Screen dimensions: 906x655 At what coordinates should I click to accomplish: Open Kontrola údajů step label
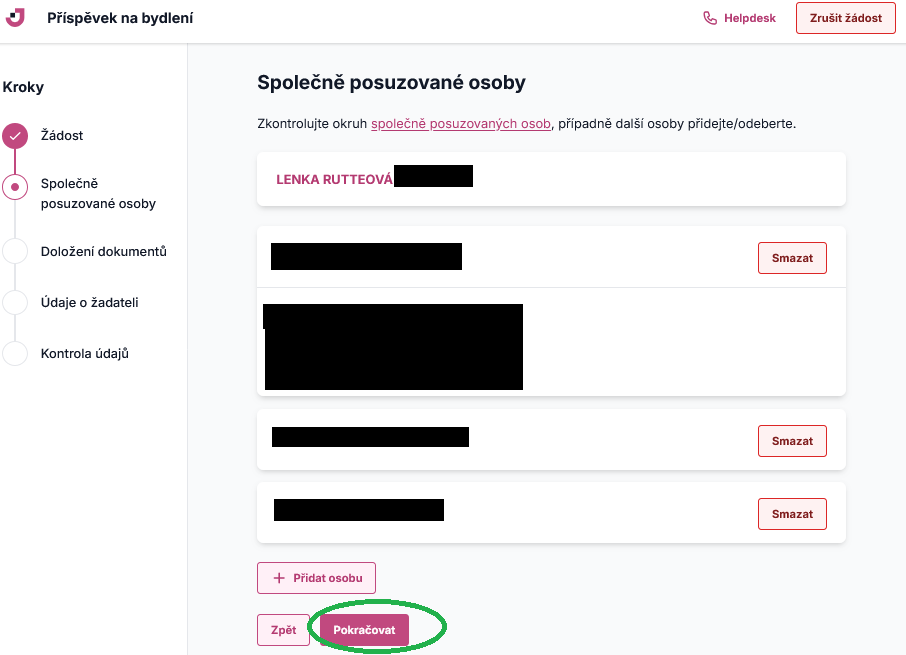point(84,353)
